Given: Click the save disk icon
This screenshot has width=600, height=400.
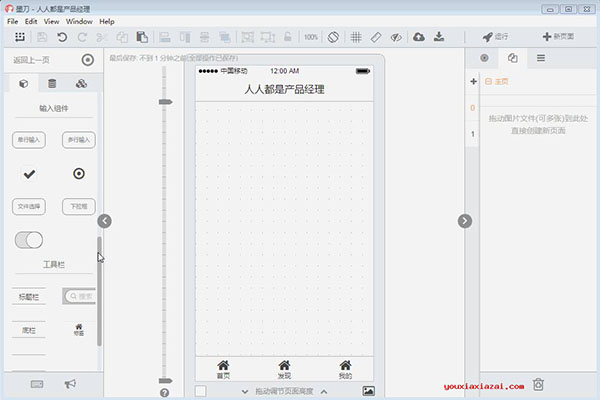Looking at the screenshot, I should 42,37.
